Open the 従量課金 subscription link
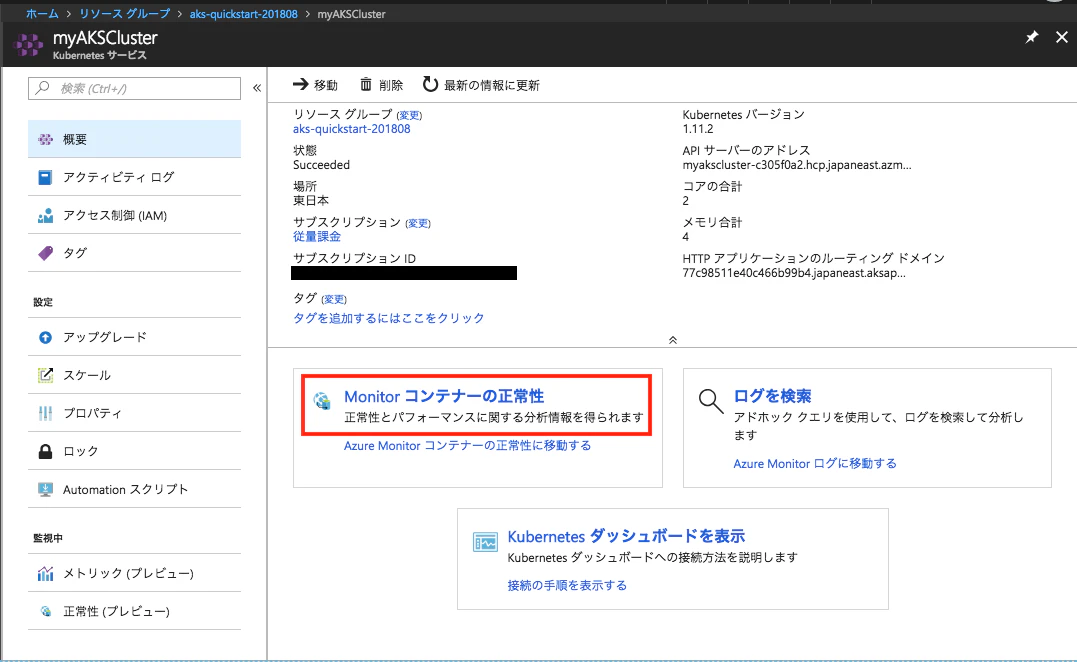This screenshot has width=1077, height=662. point(317,236)
